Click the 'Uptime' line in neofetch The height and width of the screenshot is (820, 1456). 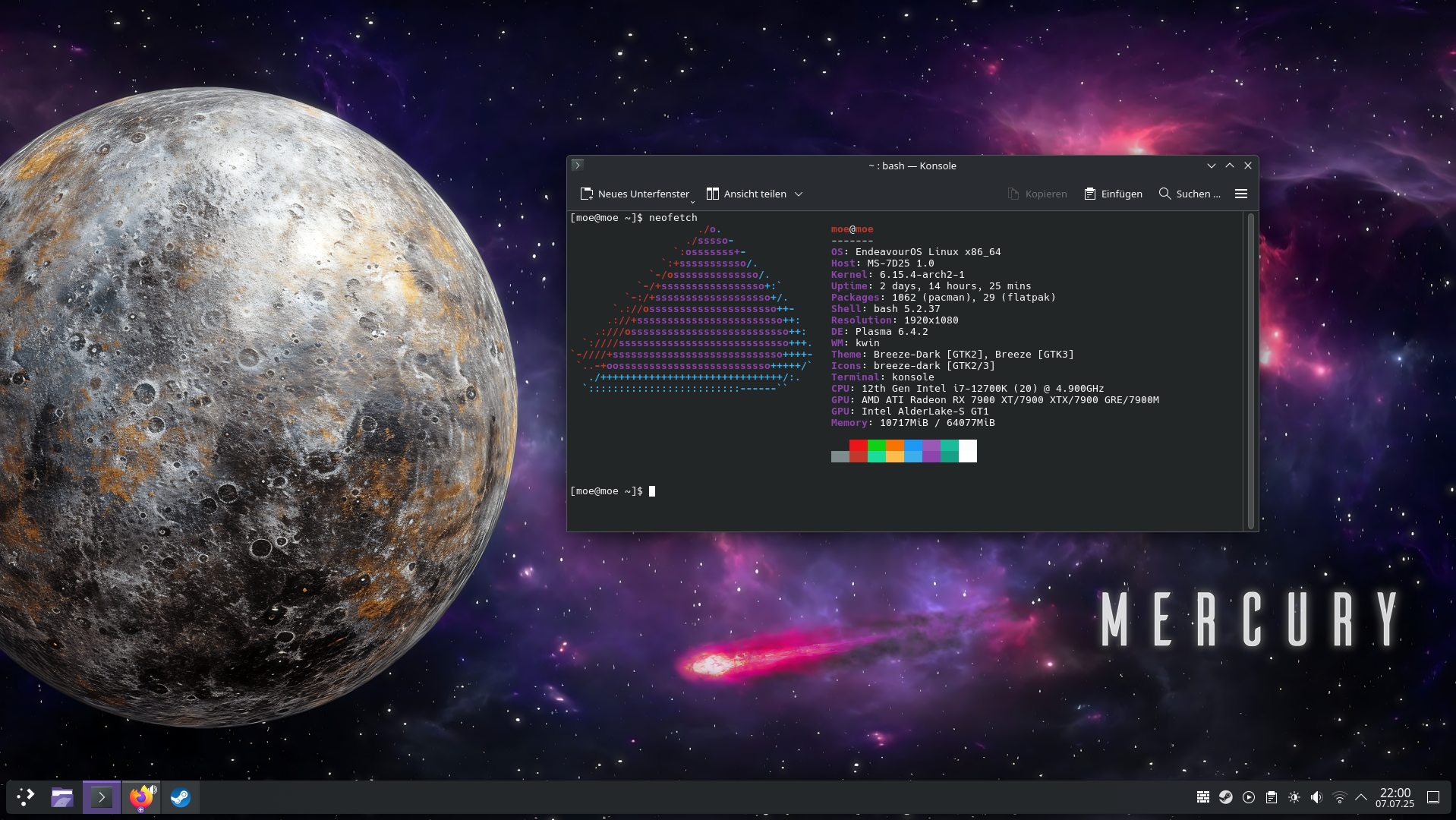coord(931,286)
